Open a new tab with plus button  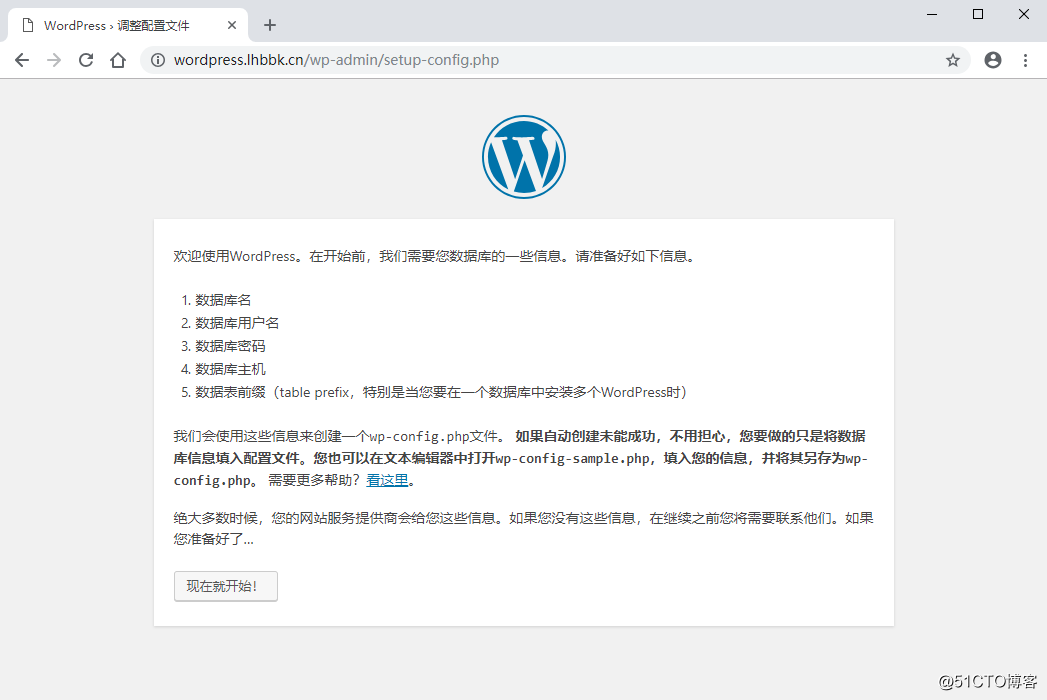(270, 25)
